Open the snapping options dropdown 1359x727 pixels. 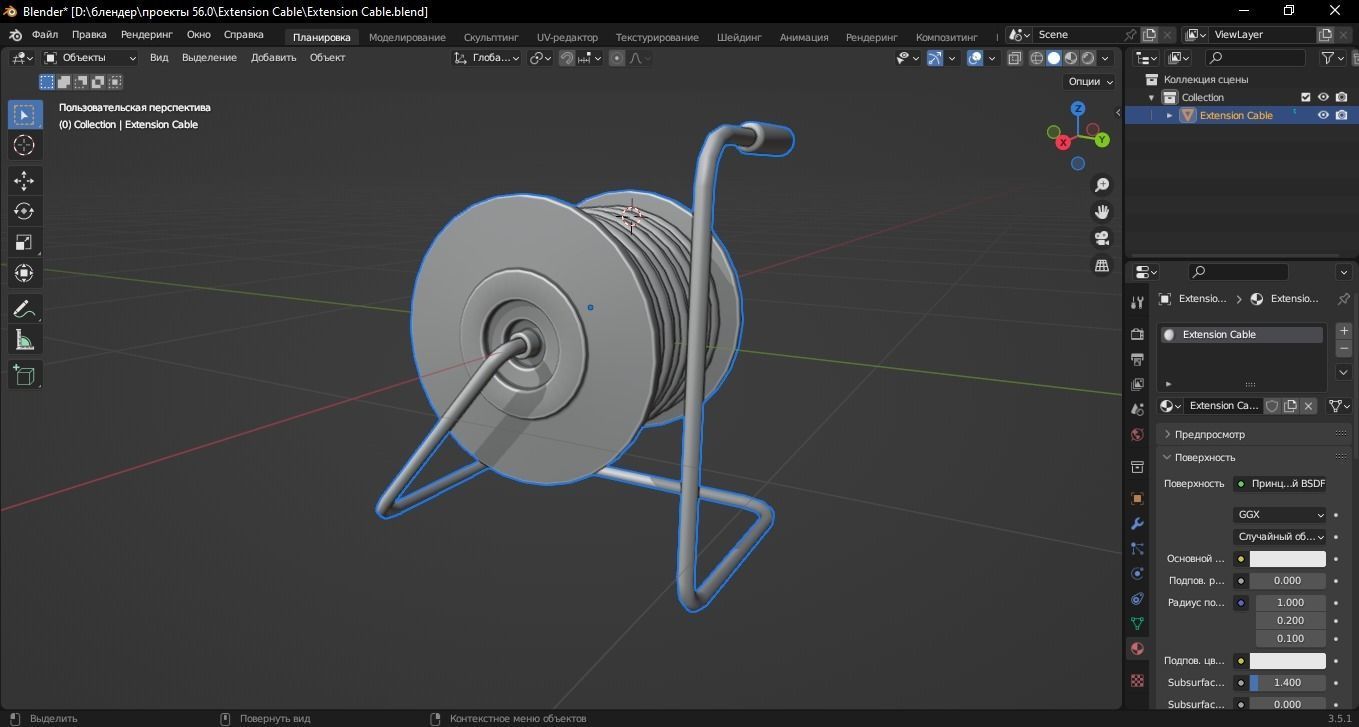pos(550,58)
